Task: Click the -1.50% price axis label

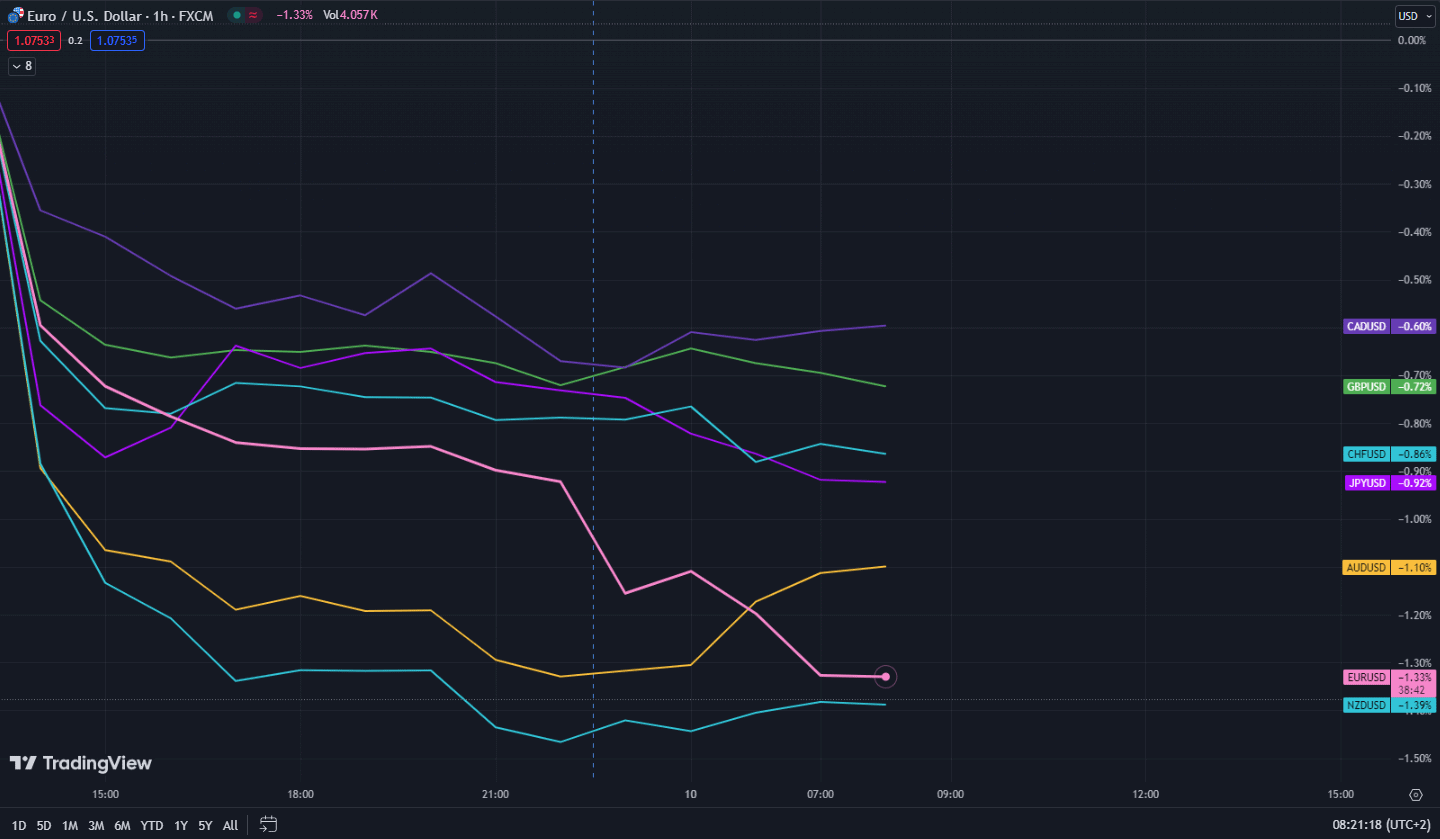Action: point(1413,758)
